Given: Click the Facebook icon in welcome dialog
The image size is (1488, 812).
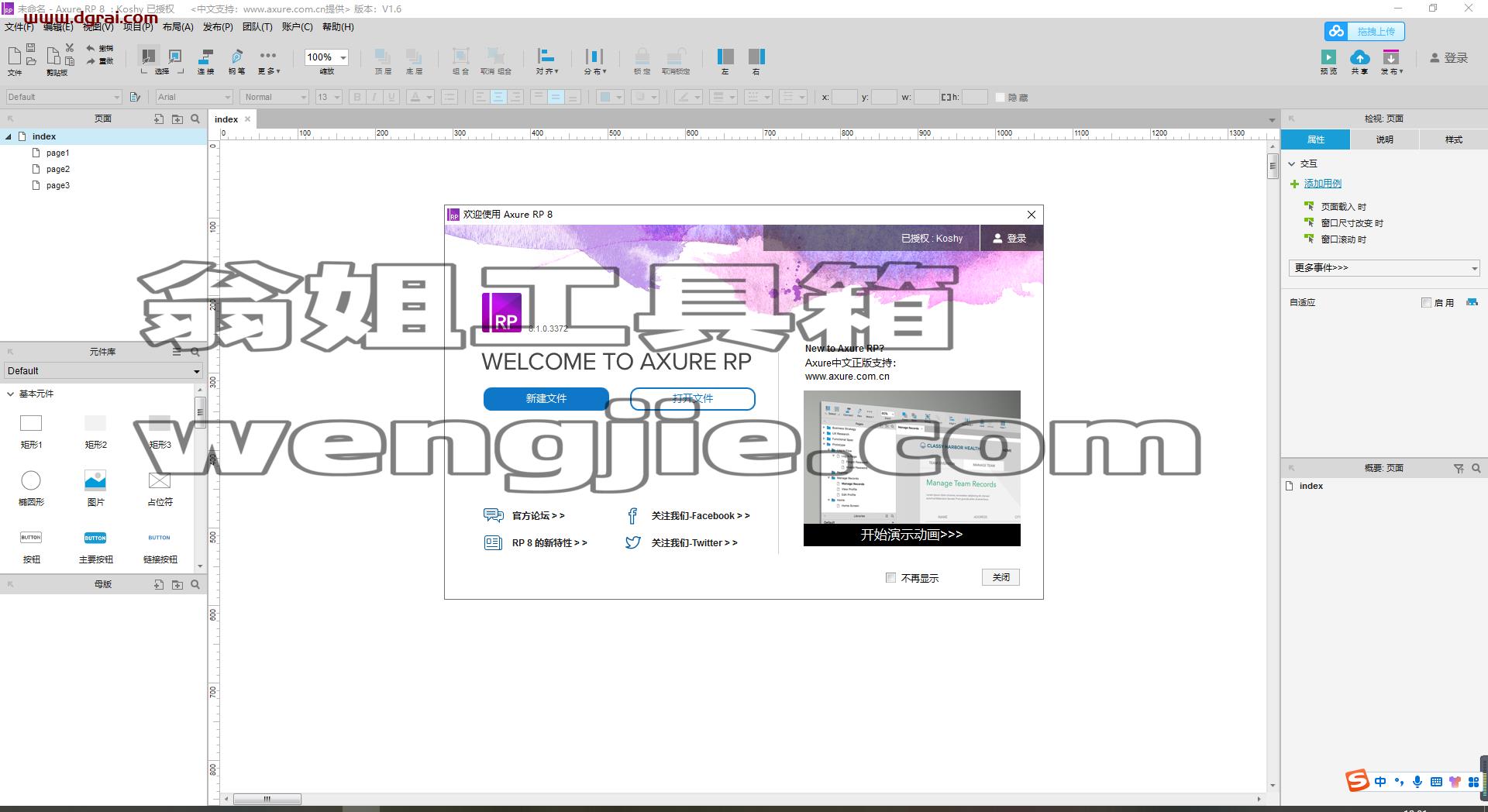Looking at the screenshot, I should [632, 515].
